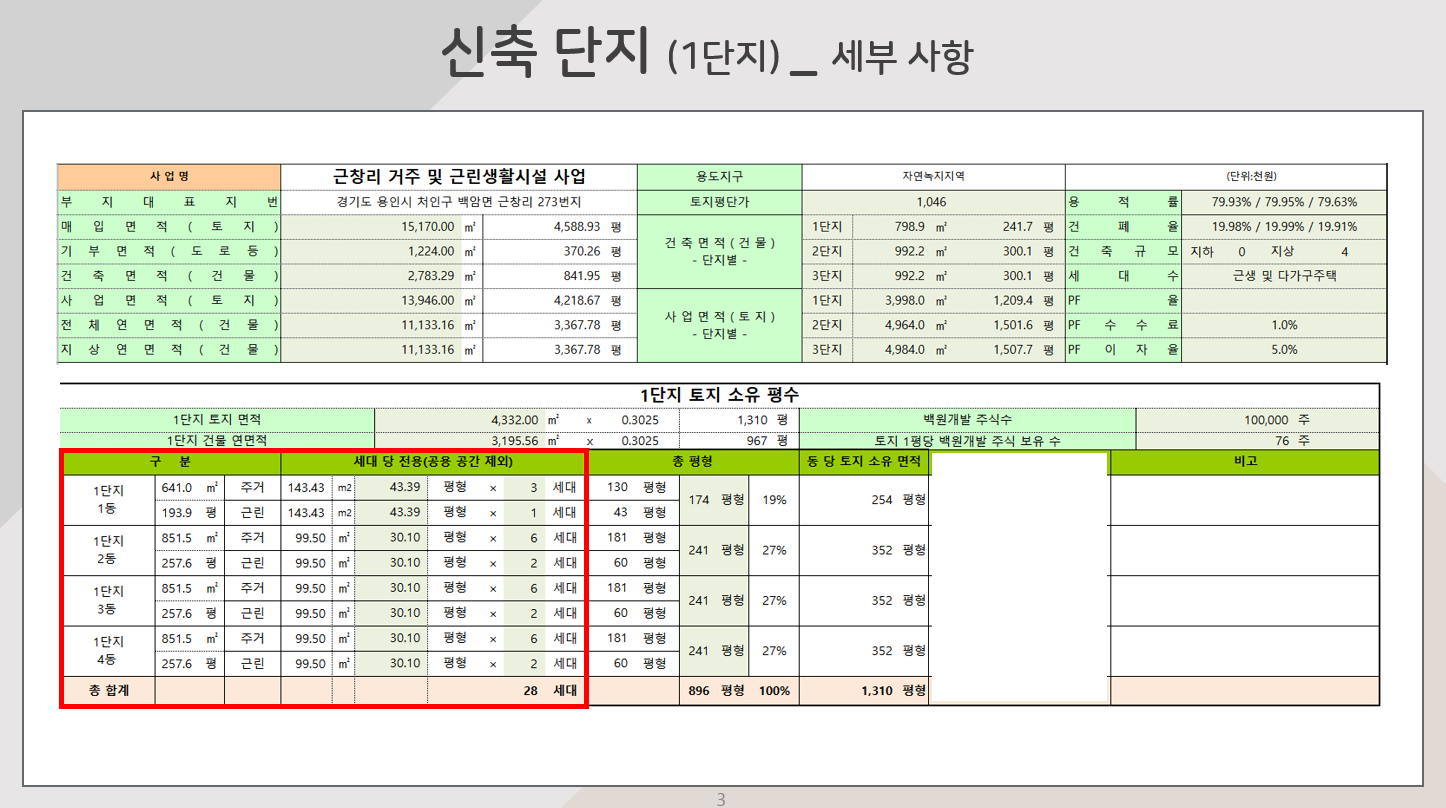The image size is (1446, 808).
Task: Select the 1동 total '174 평형'
Action: [716, 500]
